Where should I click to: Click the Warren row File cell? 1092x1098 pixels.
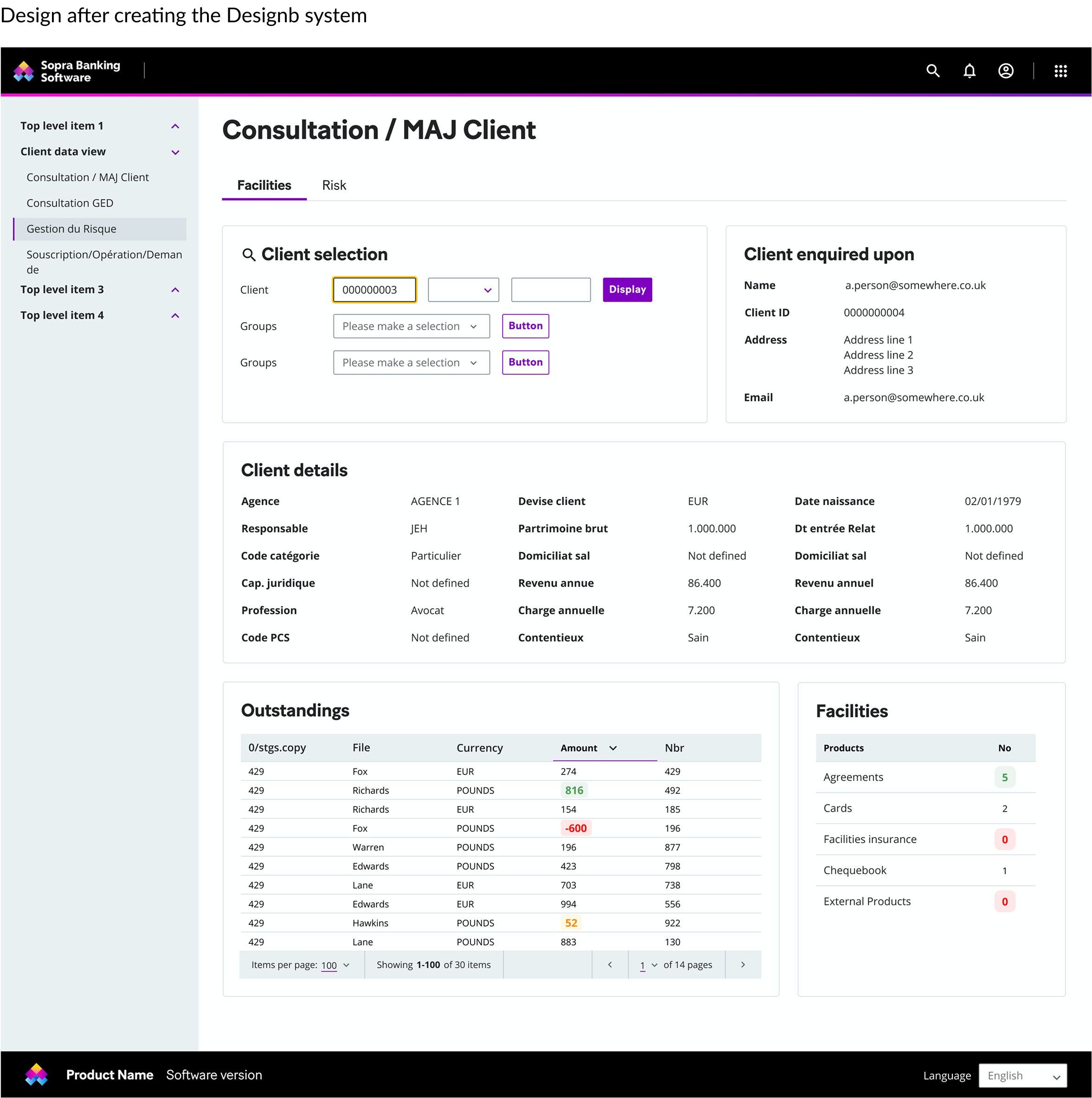pyautogui.click(x=368, y=847)
